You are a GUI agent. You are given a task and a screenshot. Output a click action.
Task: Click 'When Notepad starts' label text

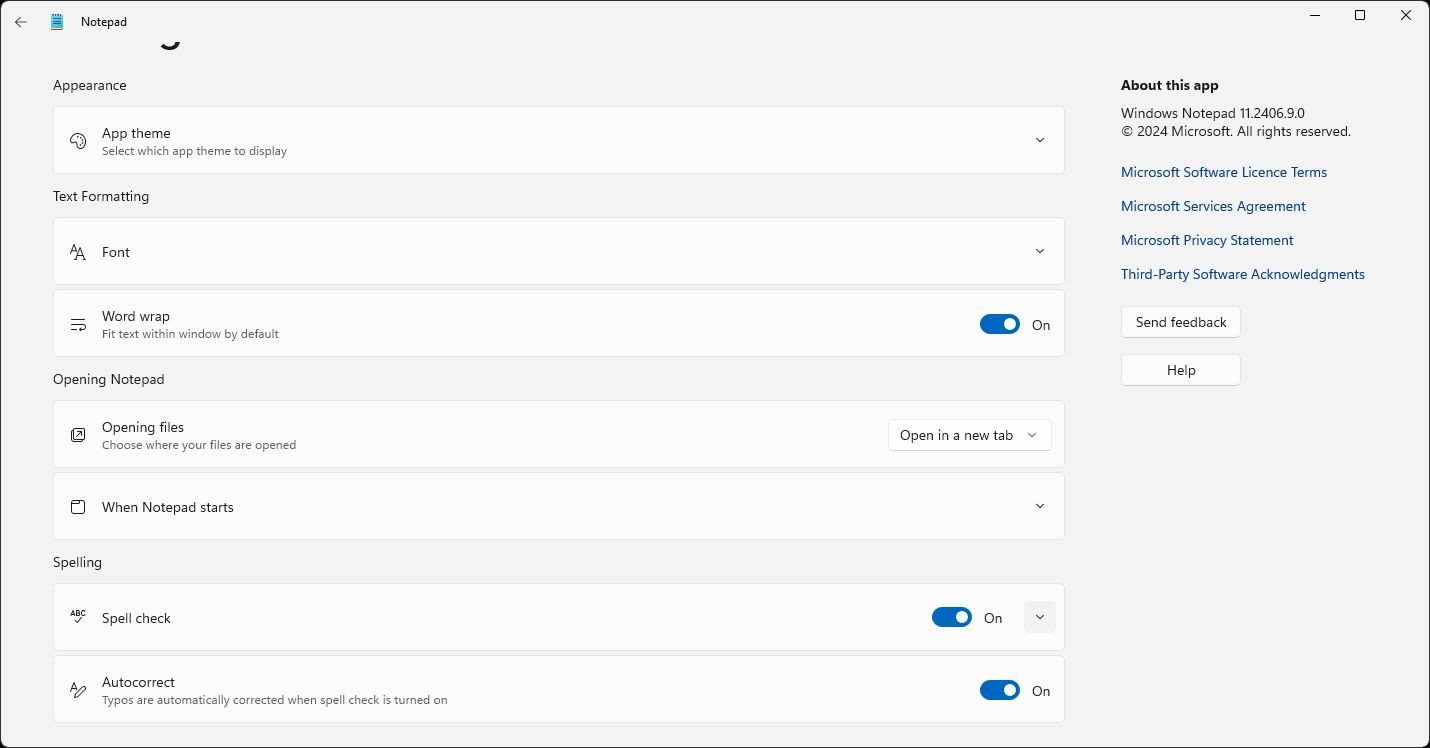168,507
